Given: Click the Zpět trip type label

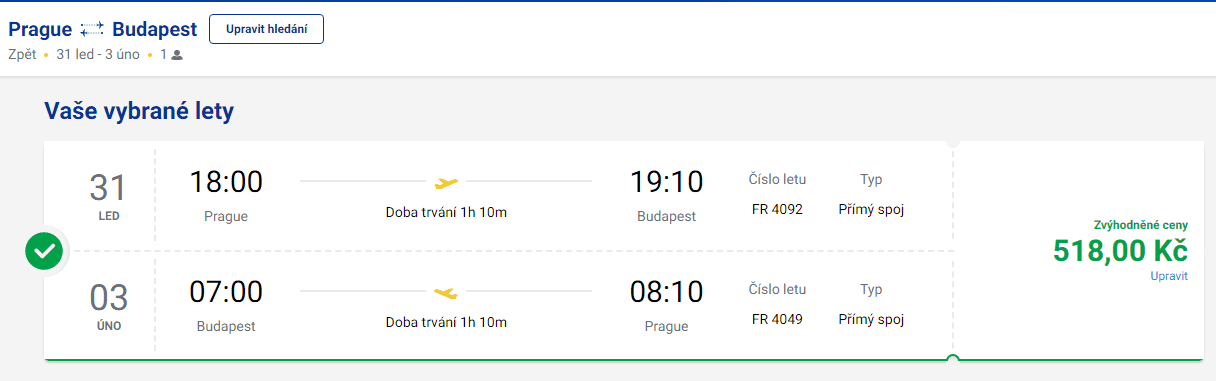Looking at the screenshot, I should (x=22, y=55).
